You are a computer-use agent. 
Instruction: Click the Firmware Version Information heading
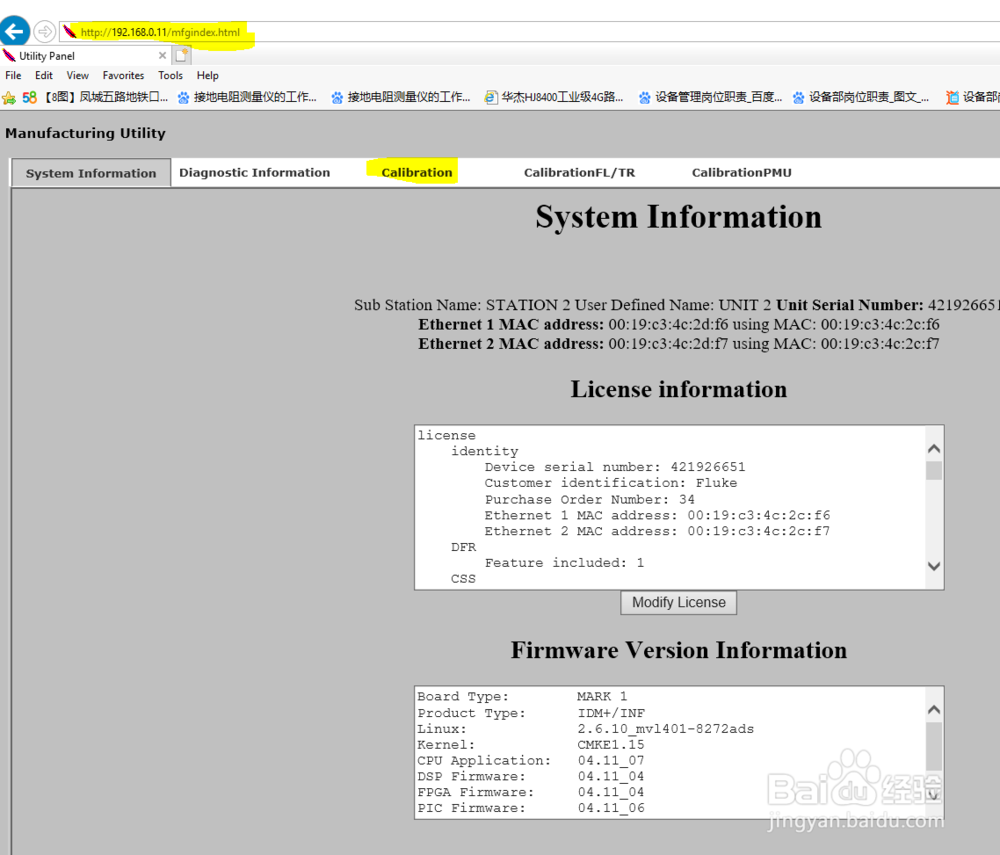coord(679,650)
